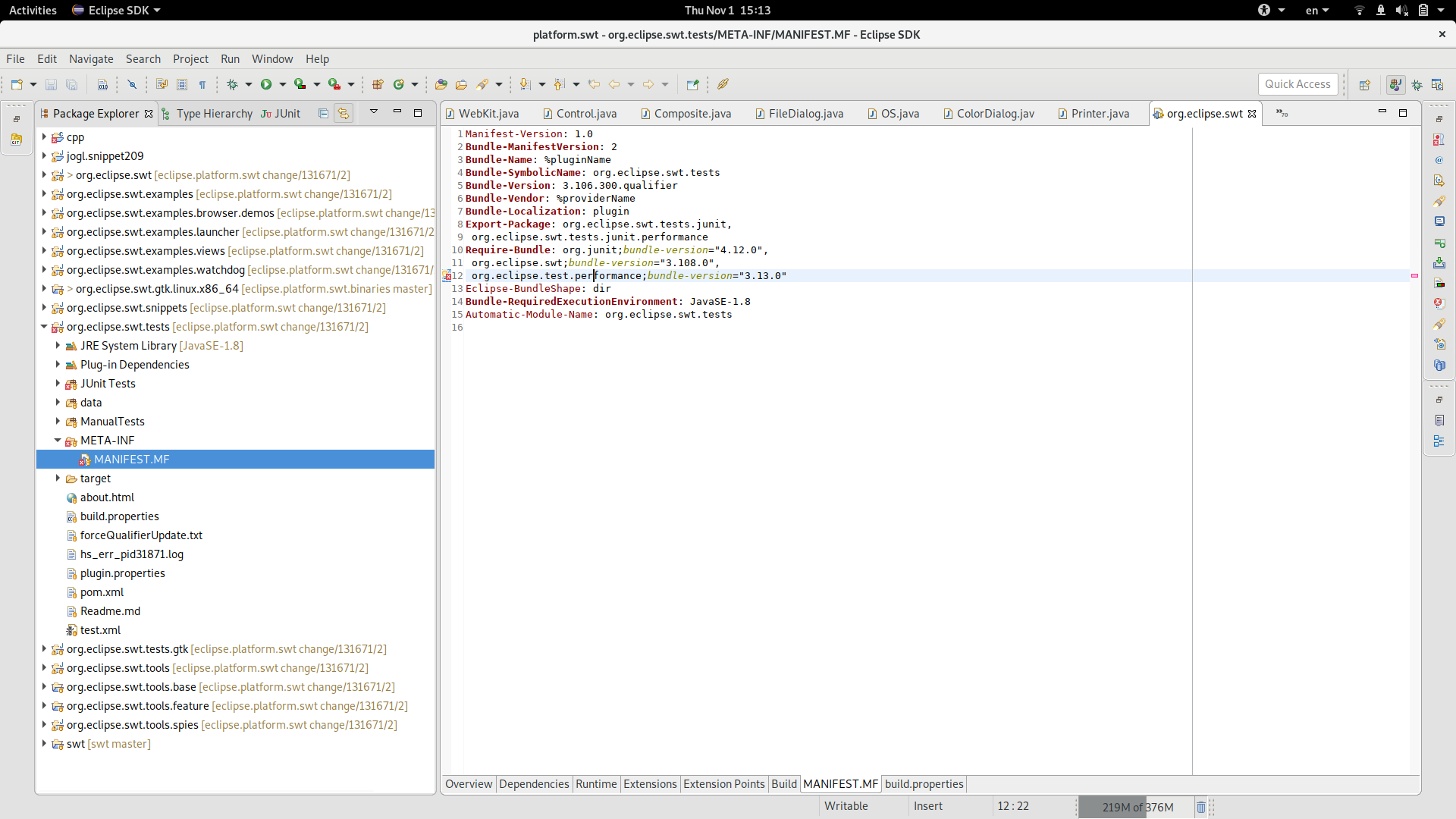Expand the JRE System Library node
This screenshot has height=819, width=1456.
[x=58, y=346]
